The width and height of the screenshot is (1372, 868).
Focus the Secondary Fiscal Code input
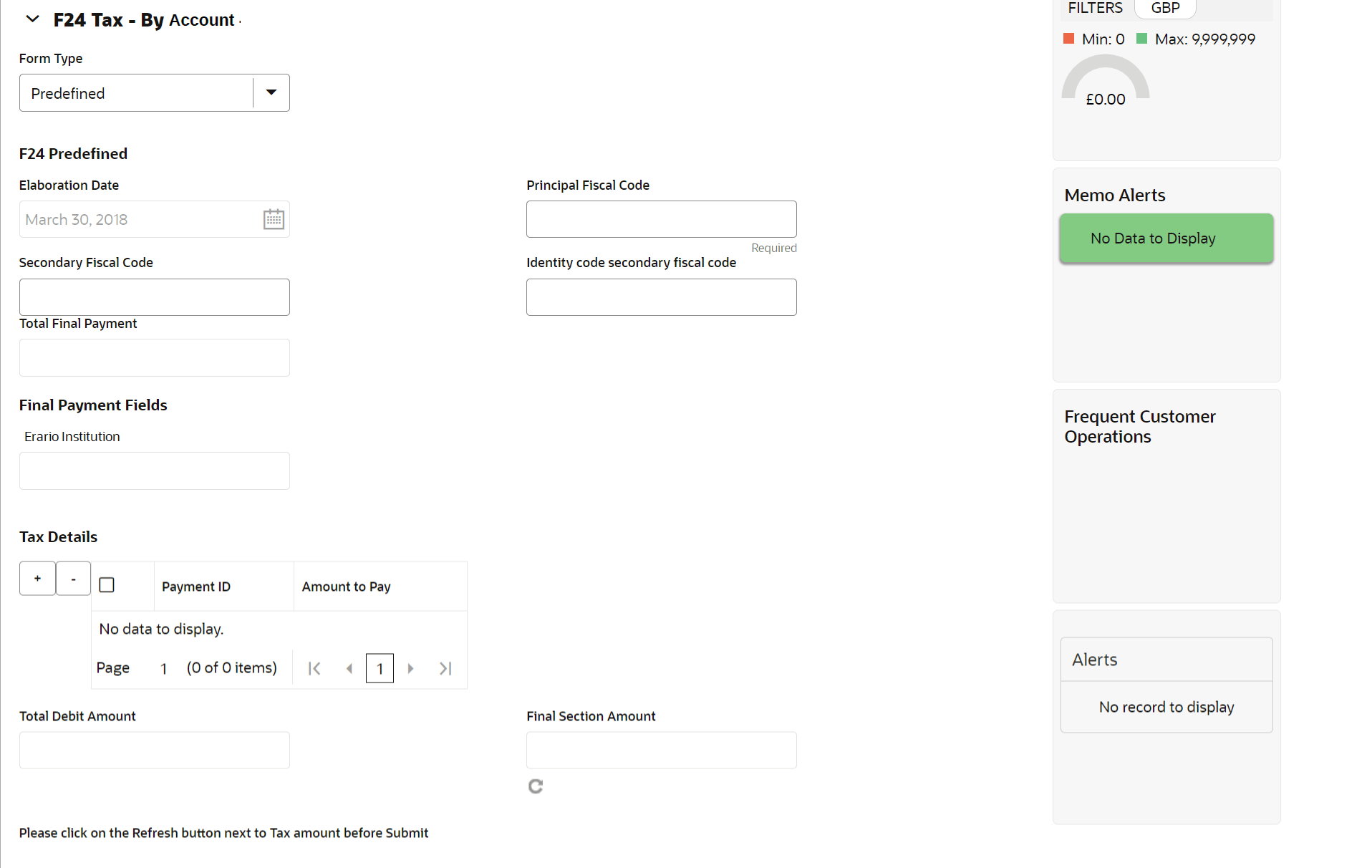coord(154,297)
